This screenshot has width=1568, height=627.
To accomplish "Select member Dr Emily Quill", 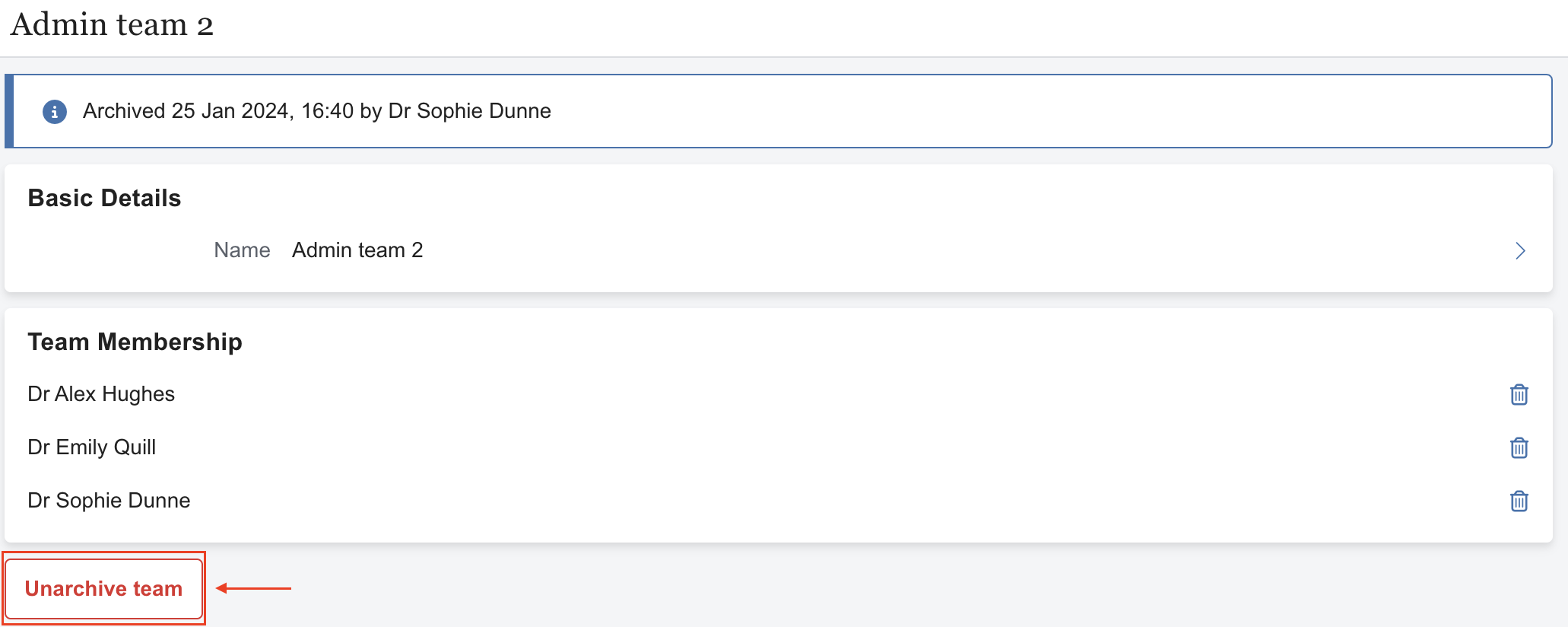I will click(x=91, y=447).
